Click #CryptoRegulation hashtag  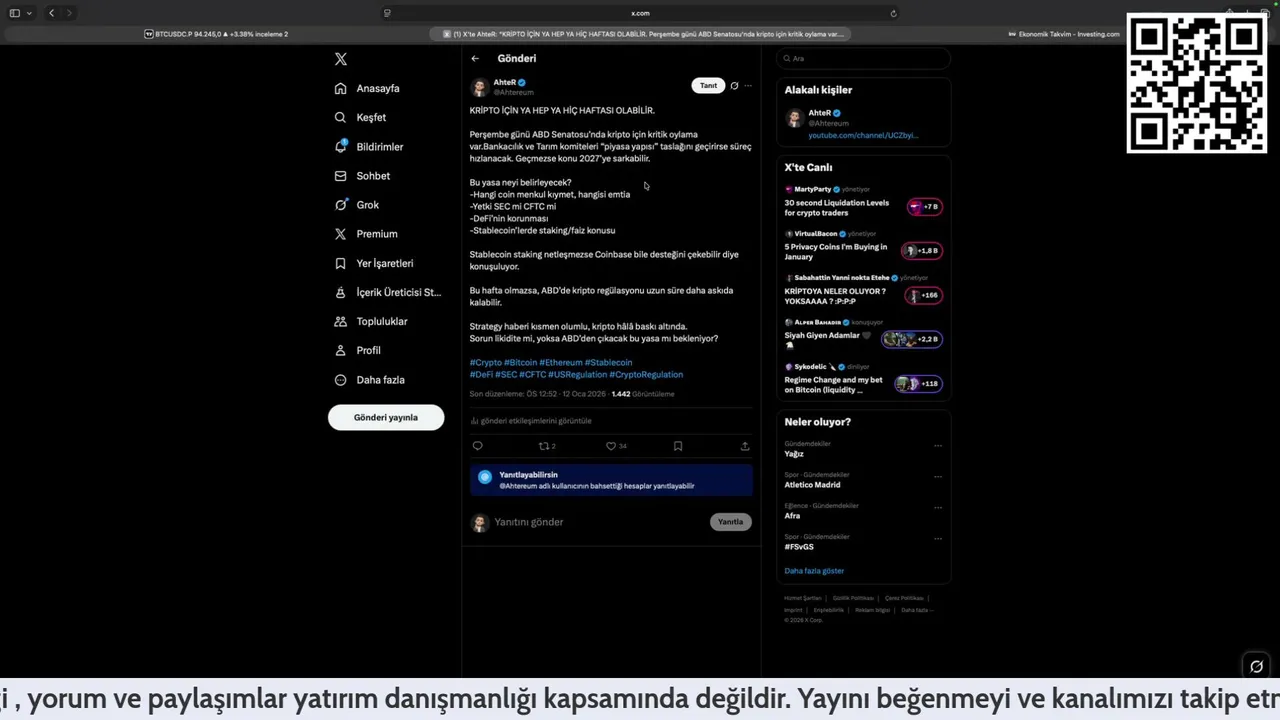coord(646,375)
